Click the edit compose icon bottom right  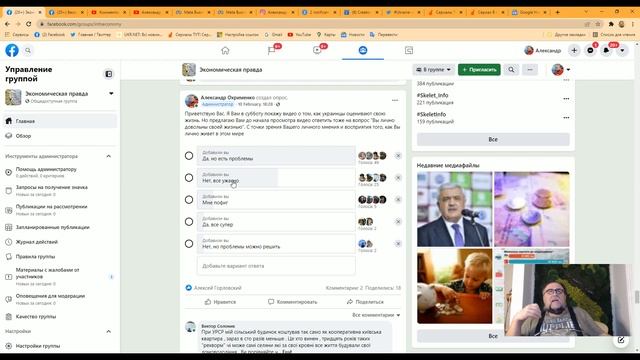pyautogui.click(x=621, y=340)
